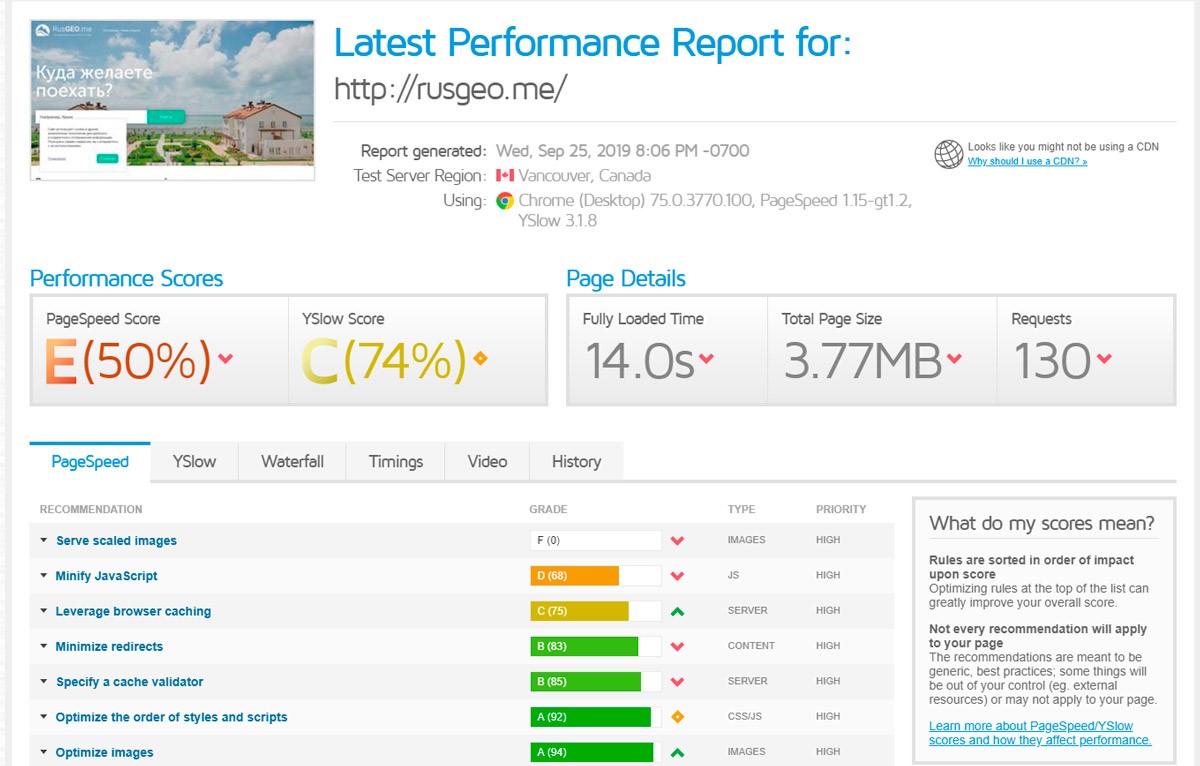Screen dimensions: 1200x766
Task: Expand the Minify JavaScript recommendation
Action: [106, 576]
